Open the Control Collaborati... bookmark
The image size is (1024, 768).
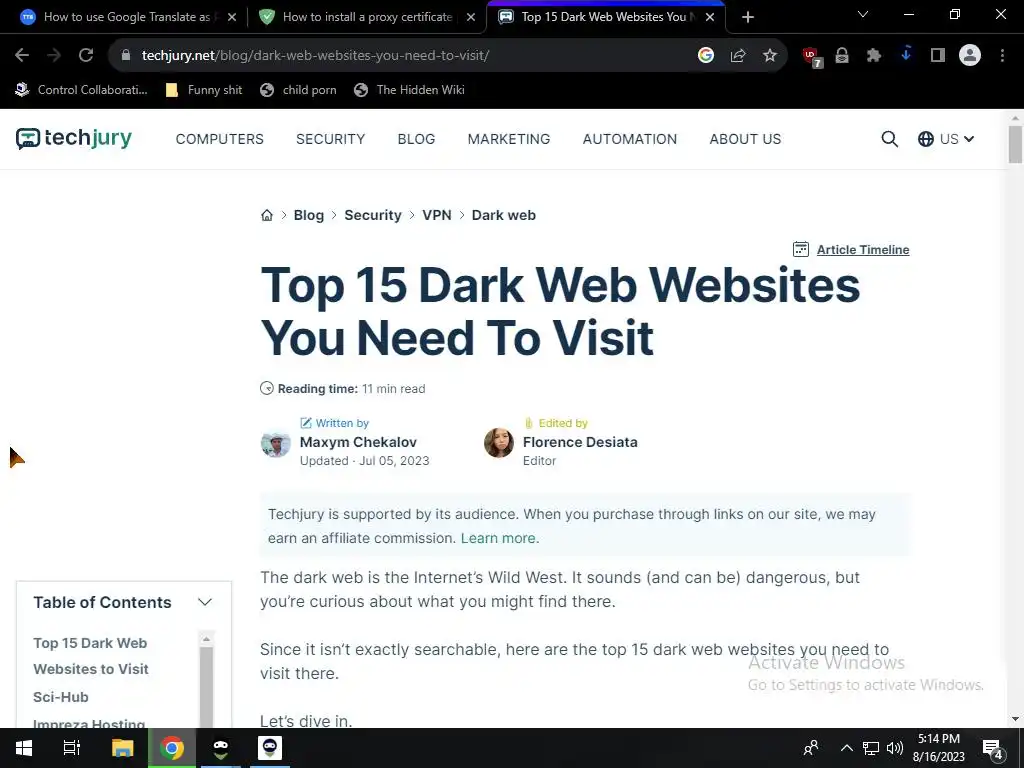coord(81,90)
